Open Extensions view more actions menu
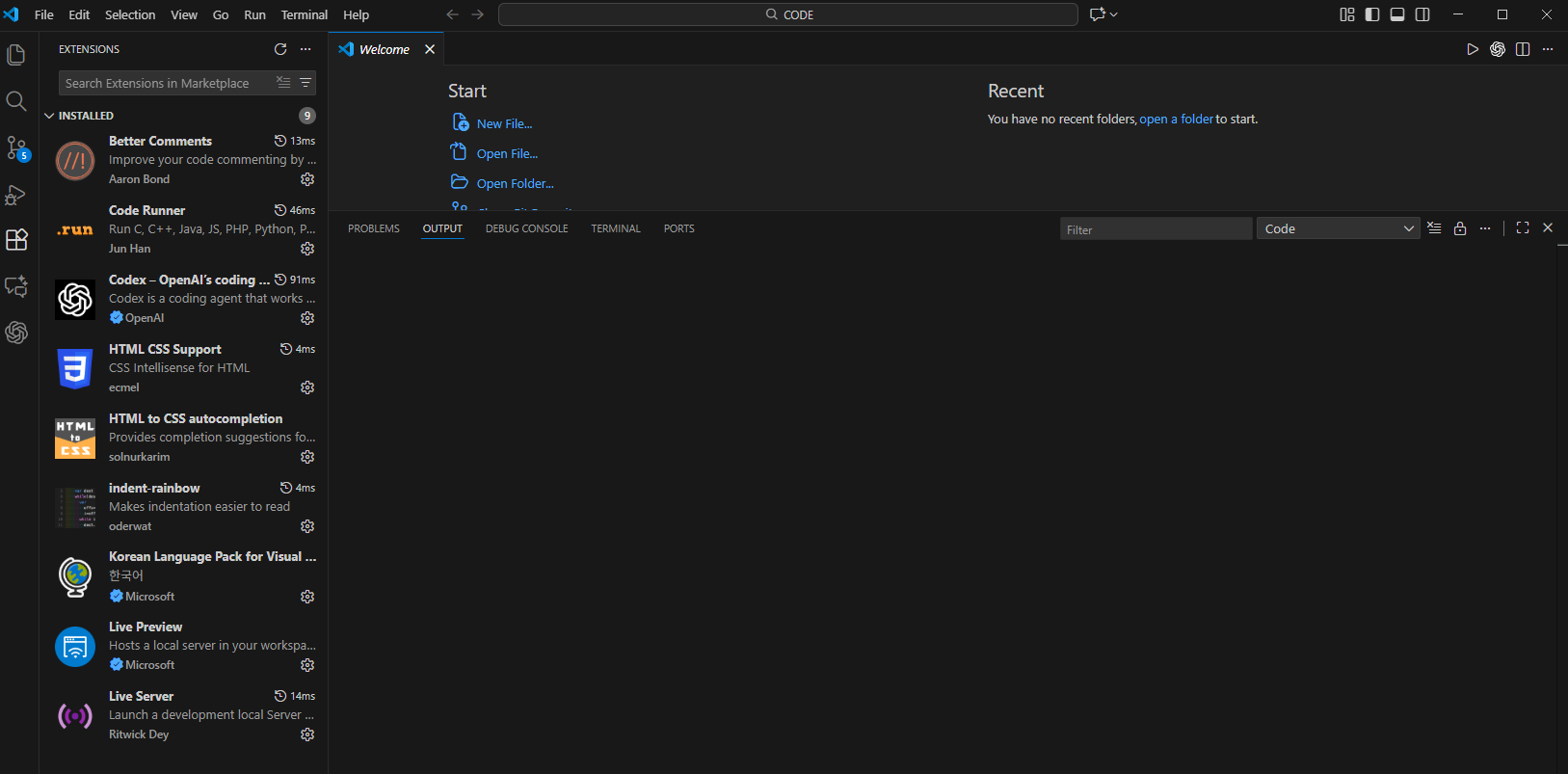This screenshot has width=1568, height=774. point(306,49)
